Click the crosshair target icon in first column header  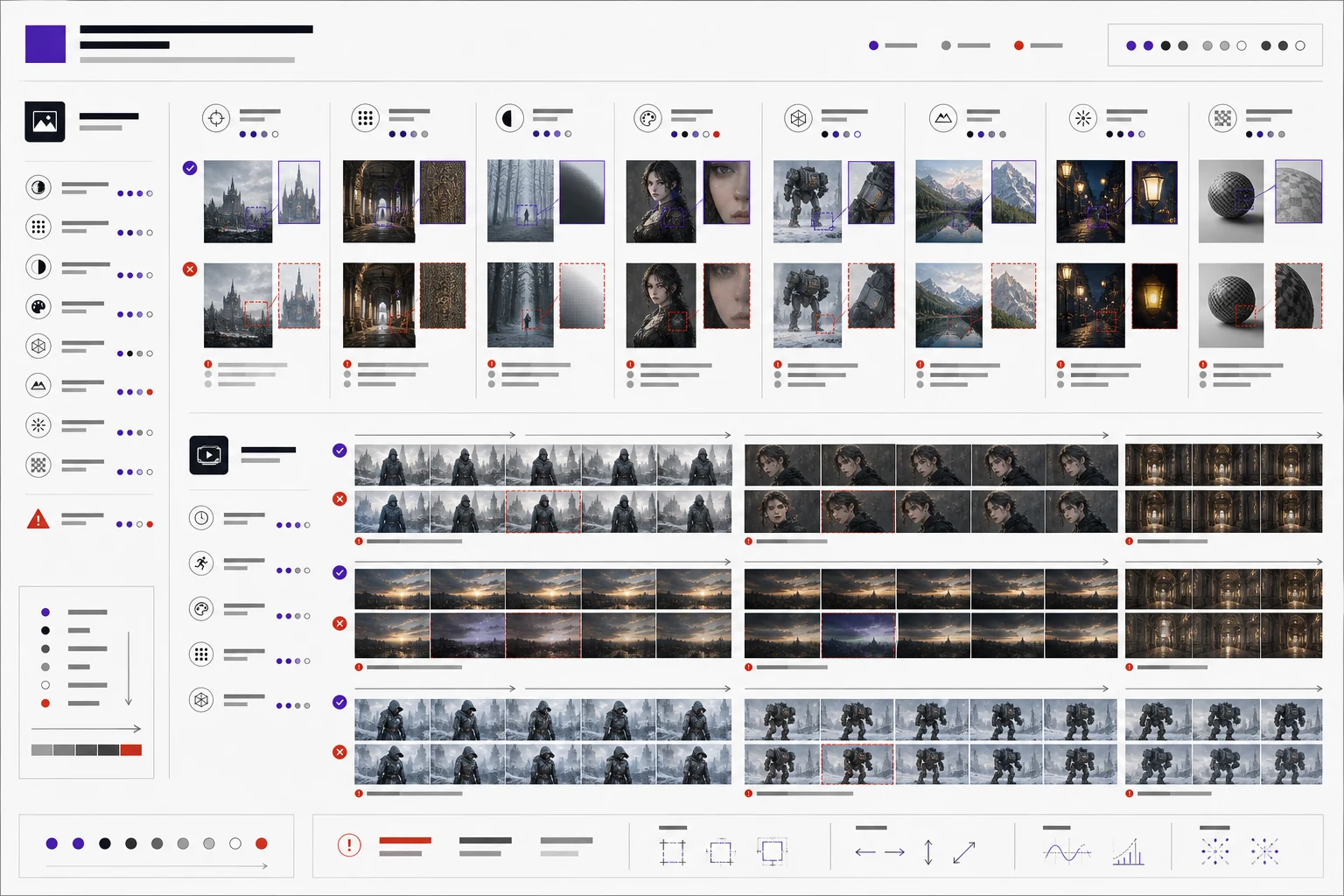point(216,117)
